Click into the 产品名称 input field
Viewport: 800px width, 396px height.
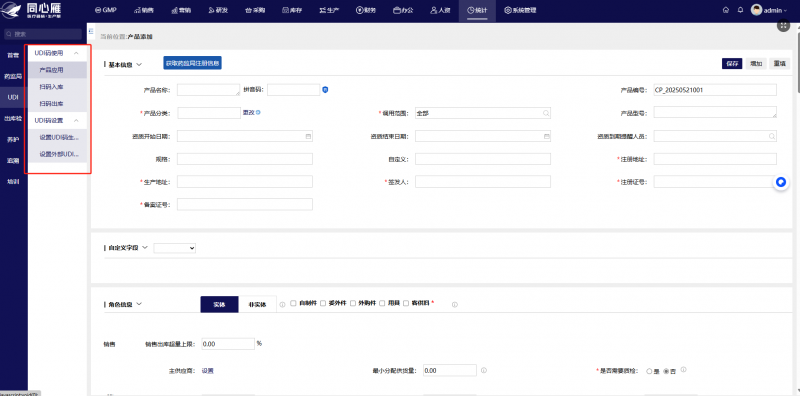click(x=209, y=90)
